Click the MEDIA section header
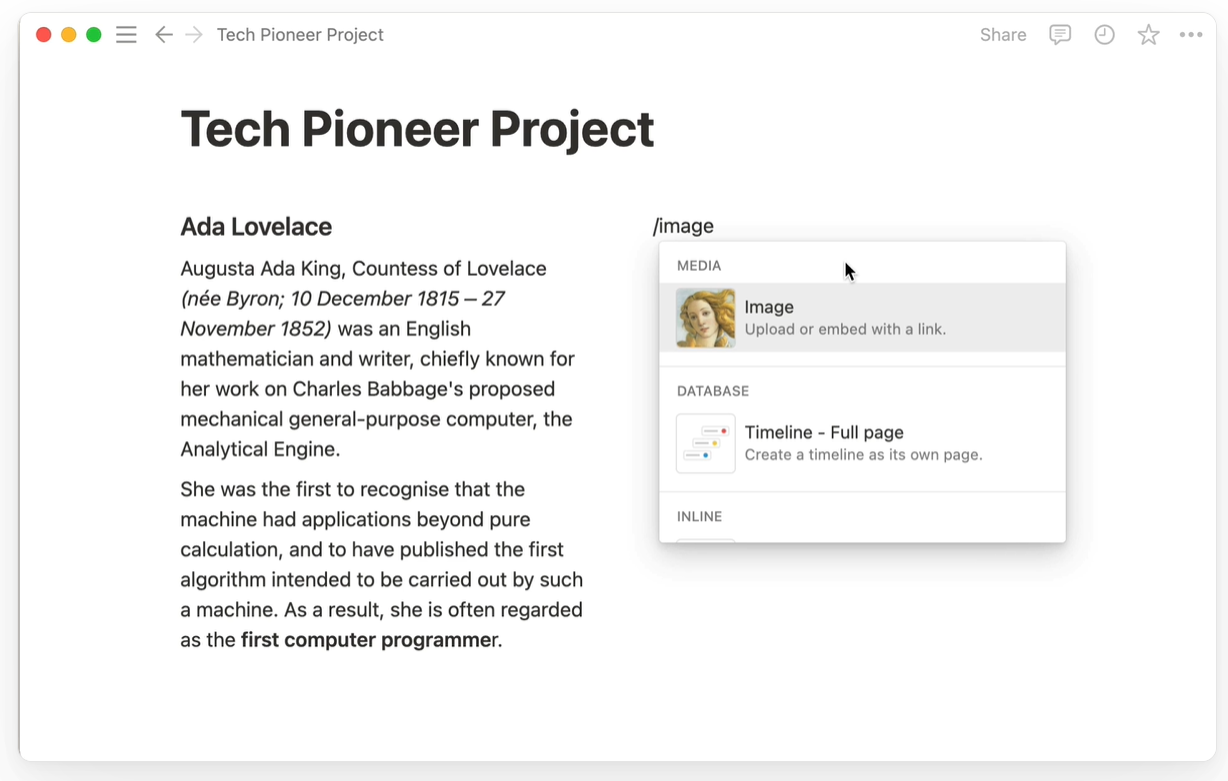The height and width of the screenshot is (781, 1228). point(699,266)
